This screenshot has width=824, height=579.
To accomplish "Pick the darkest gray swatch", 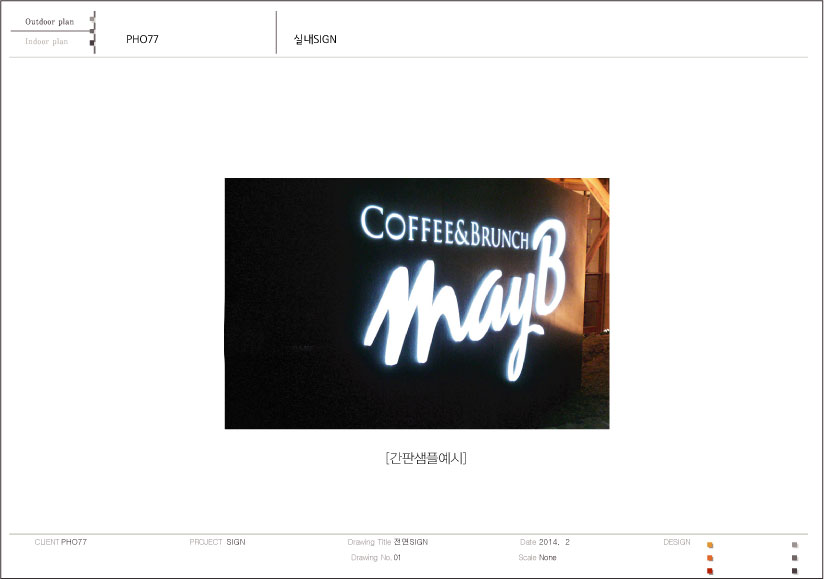I will (x=795, y=571).
